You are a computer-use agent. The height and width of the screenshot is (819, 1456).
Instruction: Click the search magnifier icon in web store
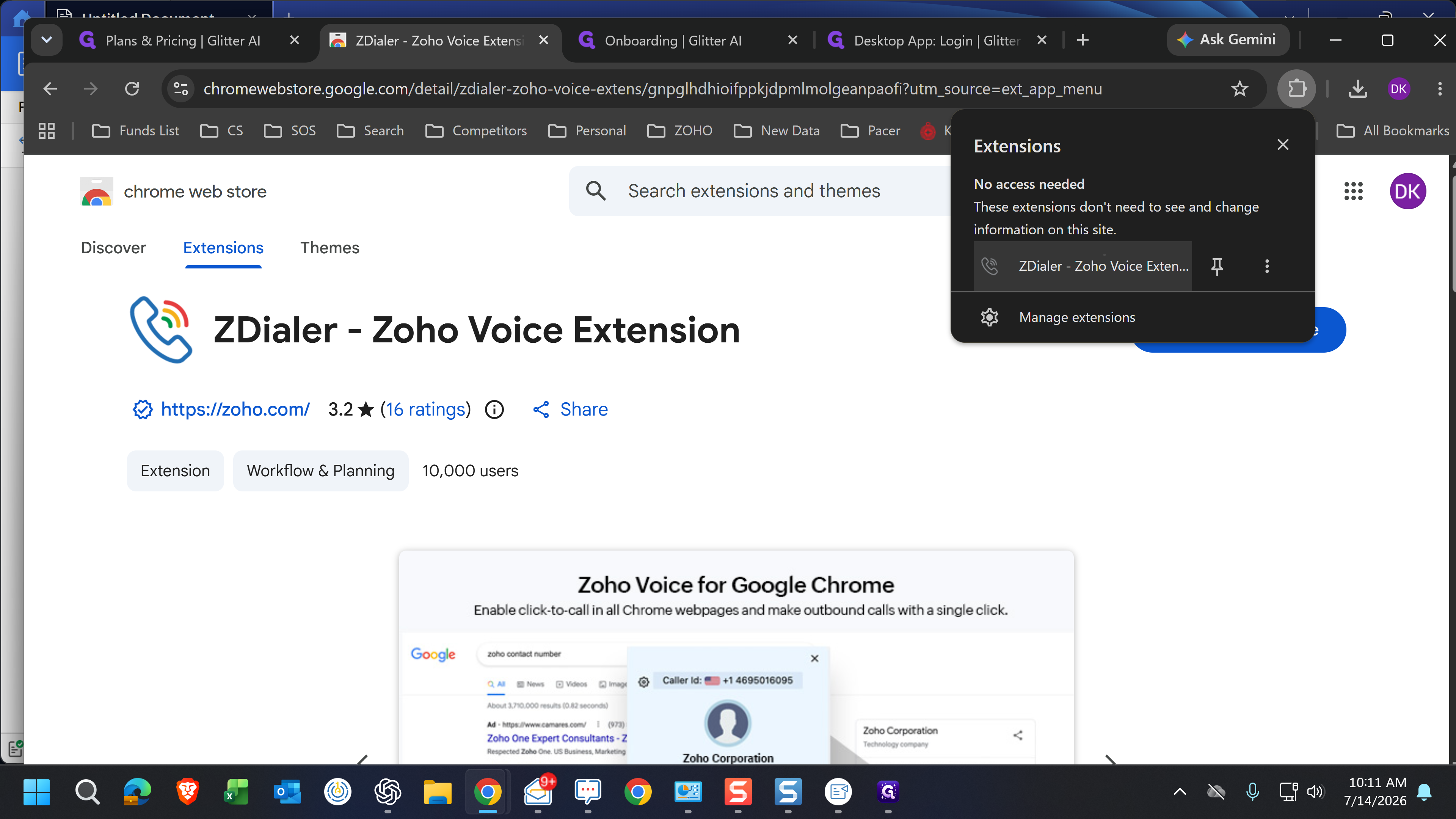[x=596, y=191]
